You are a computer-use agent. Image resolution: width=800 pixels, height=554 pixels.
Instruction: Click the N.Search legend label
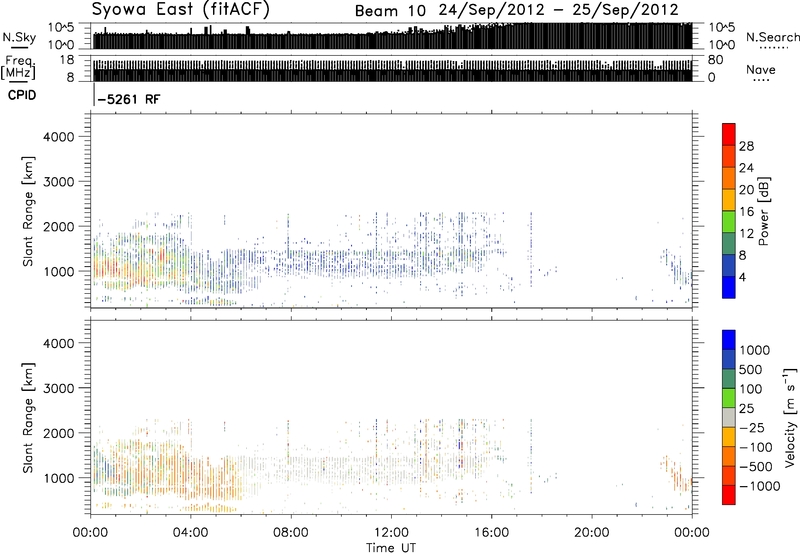pyautogui.click(x=772, y=37)
